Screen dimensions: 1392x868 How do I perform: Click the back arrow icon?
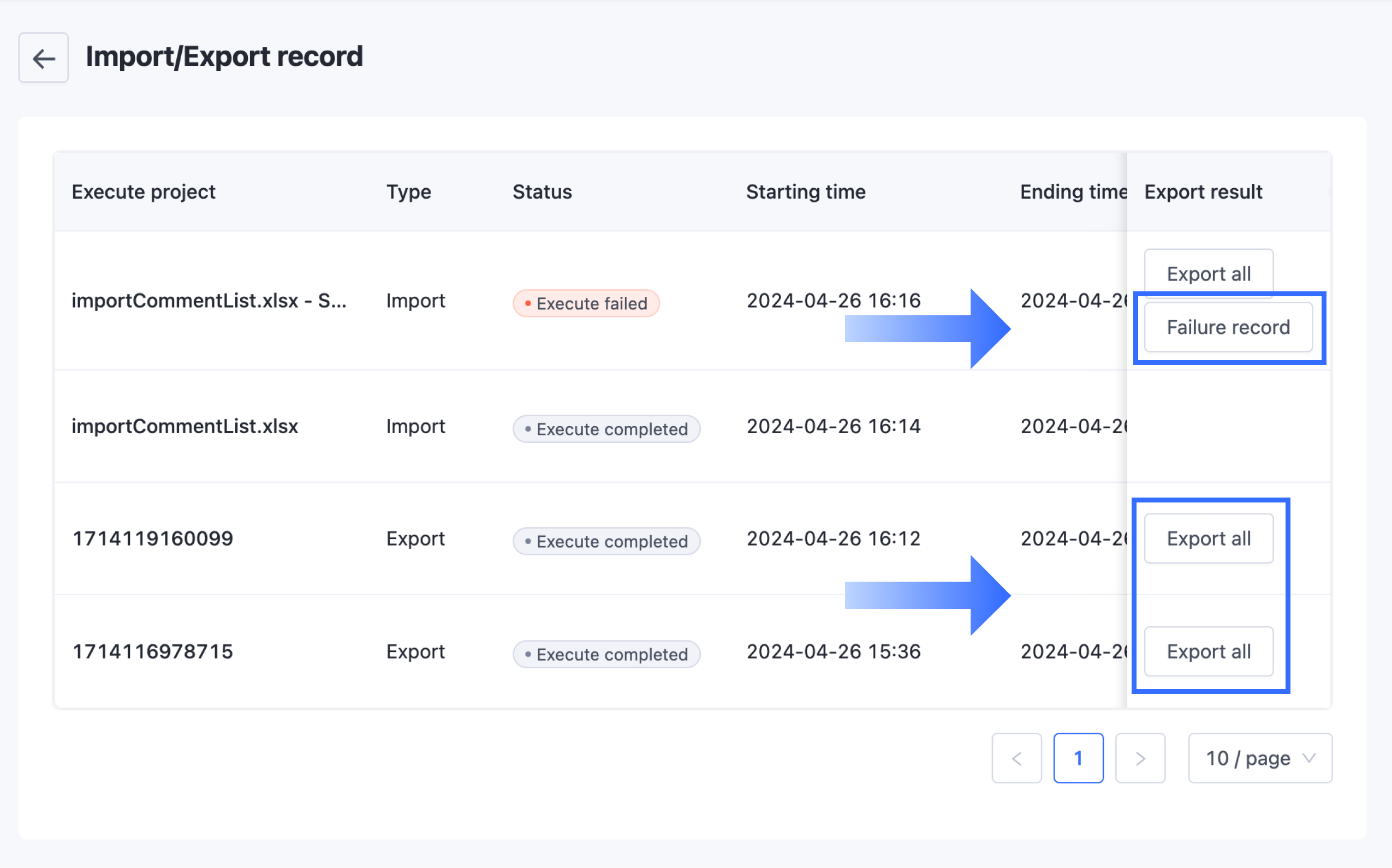[44, 58]
